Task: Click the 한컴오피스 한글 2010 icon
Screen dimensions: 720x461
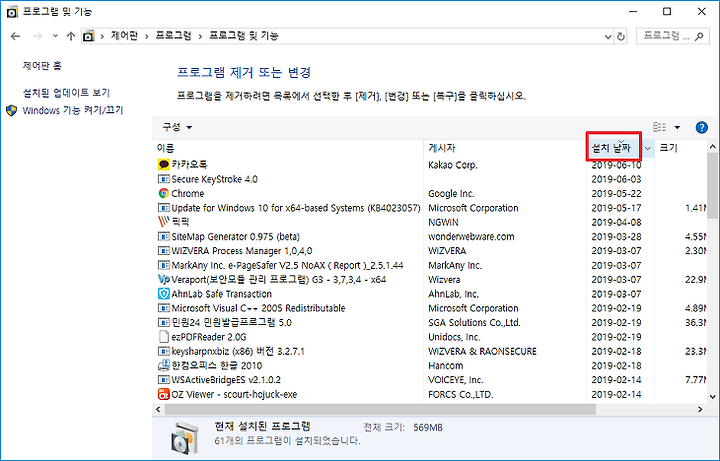Action: pyautogui.click(x=163, y=365)
